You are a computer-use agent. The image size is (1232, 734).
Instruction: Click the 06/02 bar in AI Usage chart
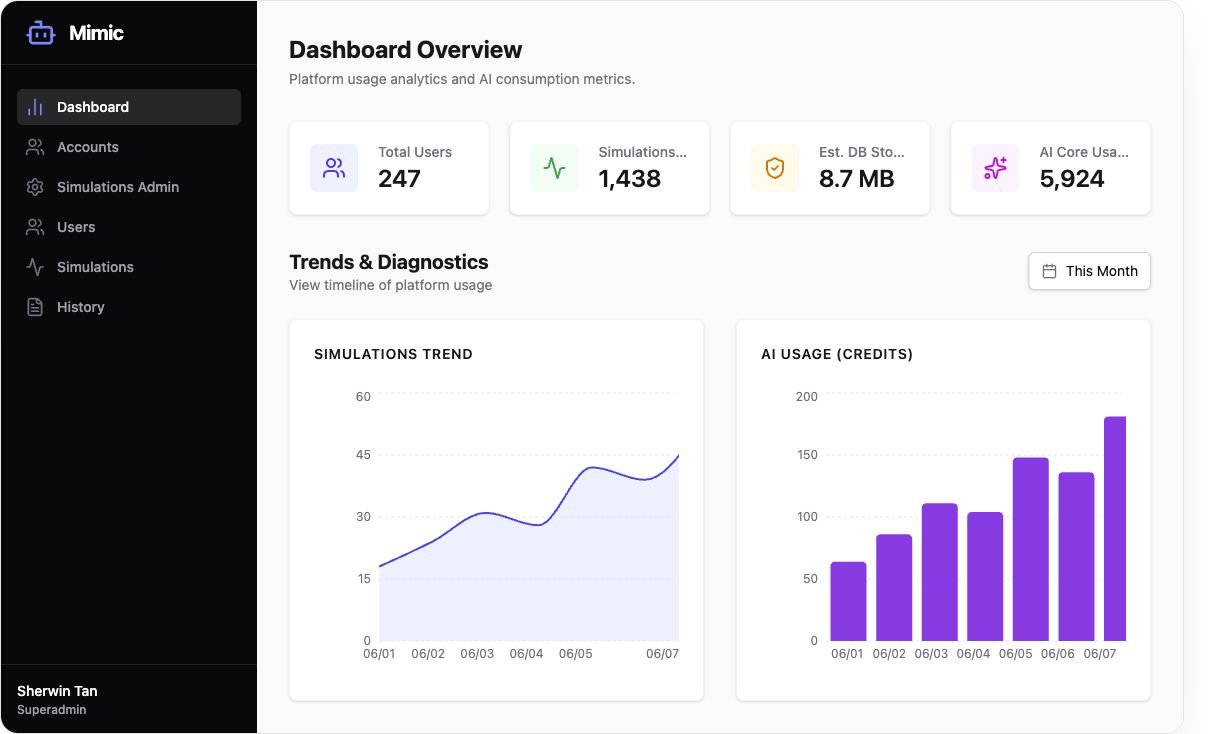(894, 588)
